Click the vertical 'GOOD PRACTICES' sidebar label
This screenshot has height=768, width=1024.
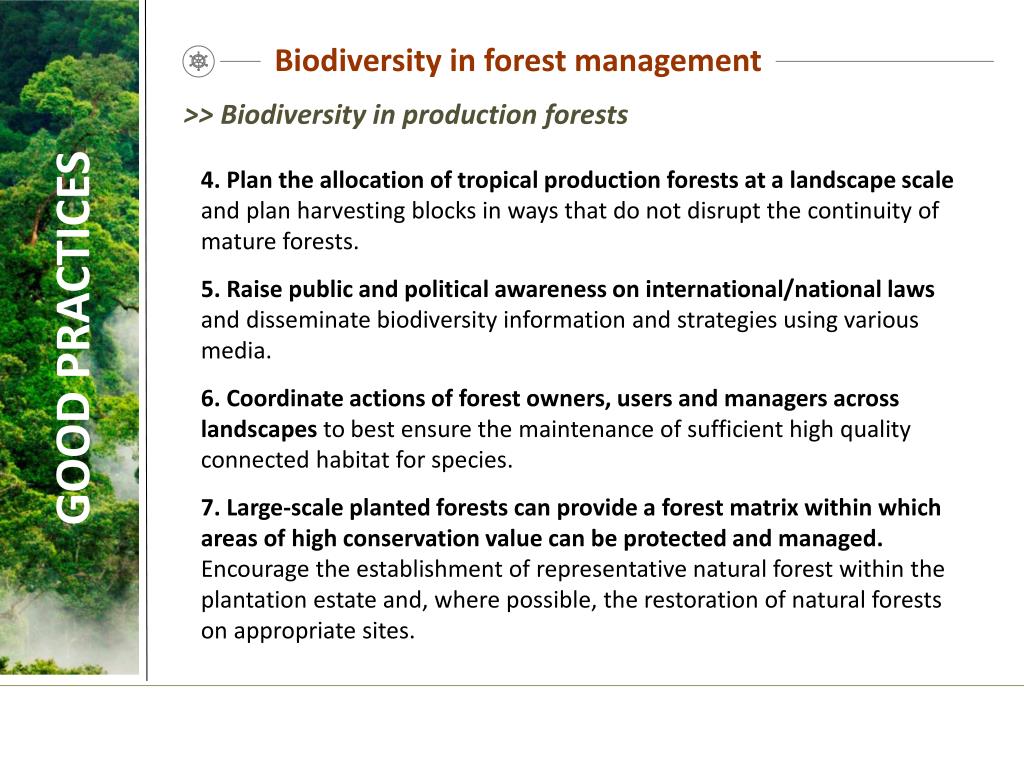click(x=73, y=337)
